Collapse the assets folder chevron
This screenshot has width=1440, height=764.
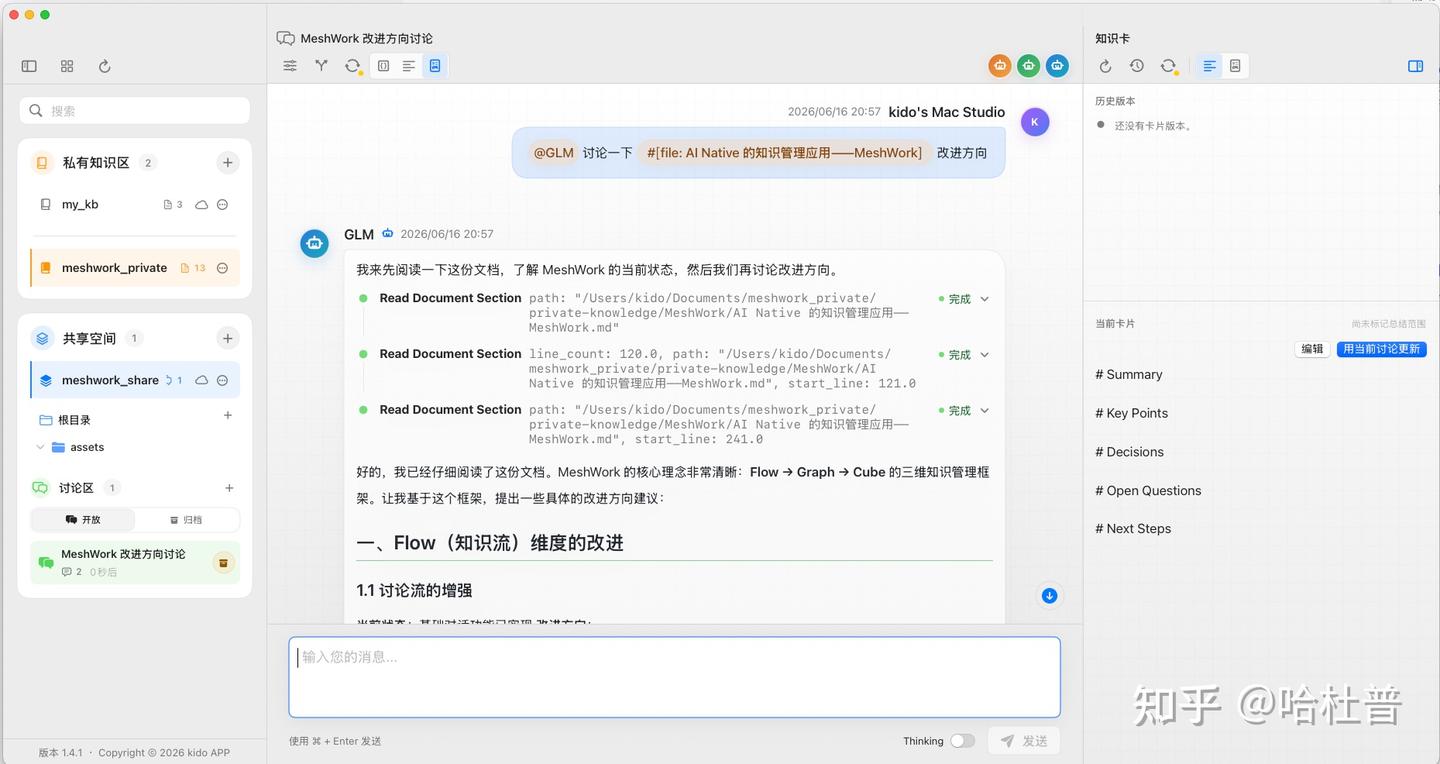click(40, 447)
